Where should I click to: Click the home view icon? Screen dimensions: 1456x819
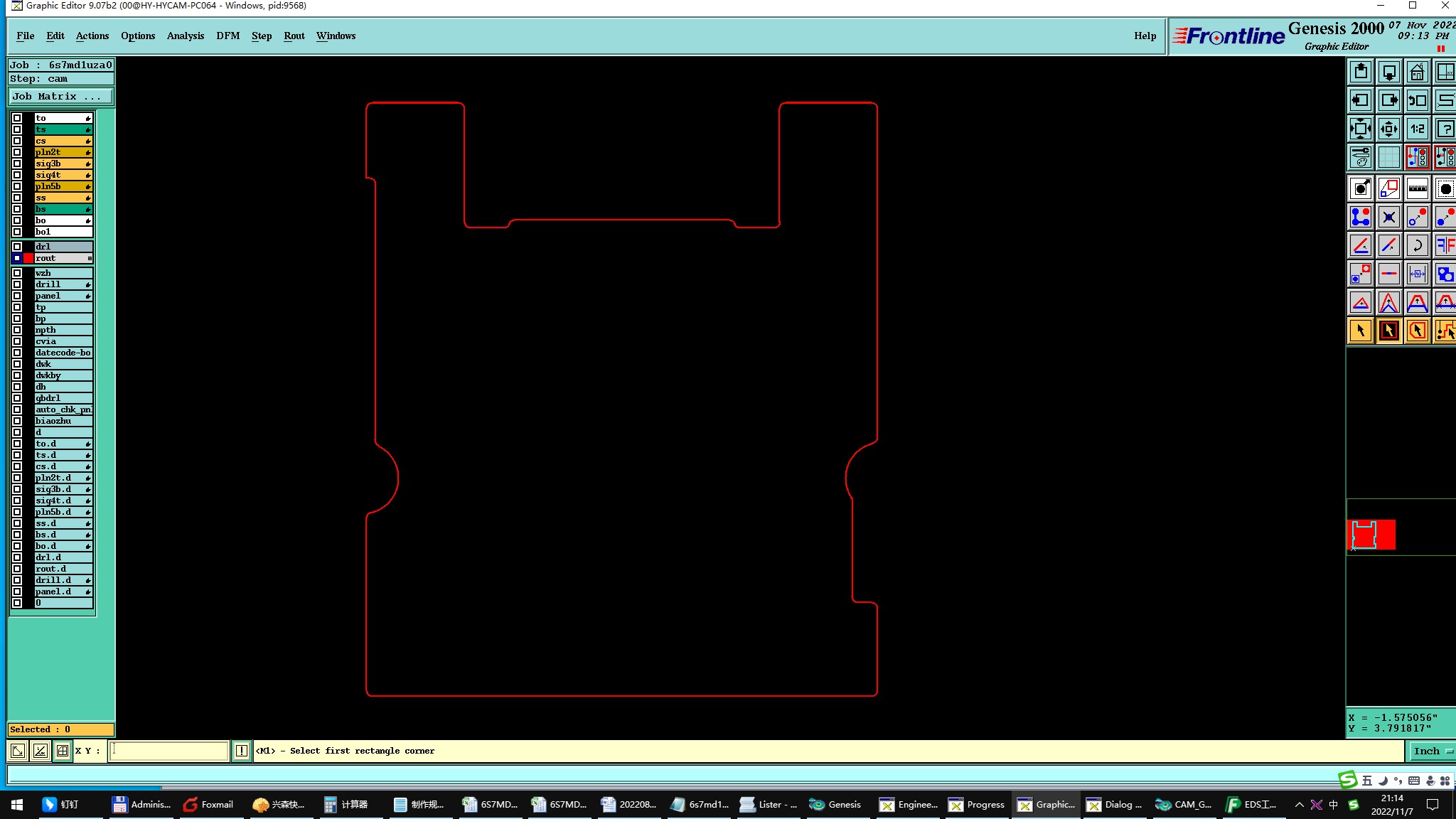tap(1417, 72)
